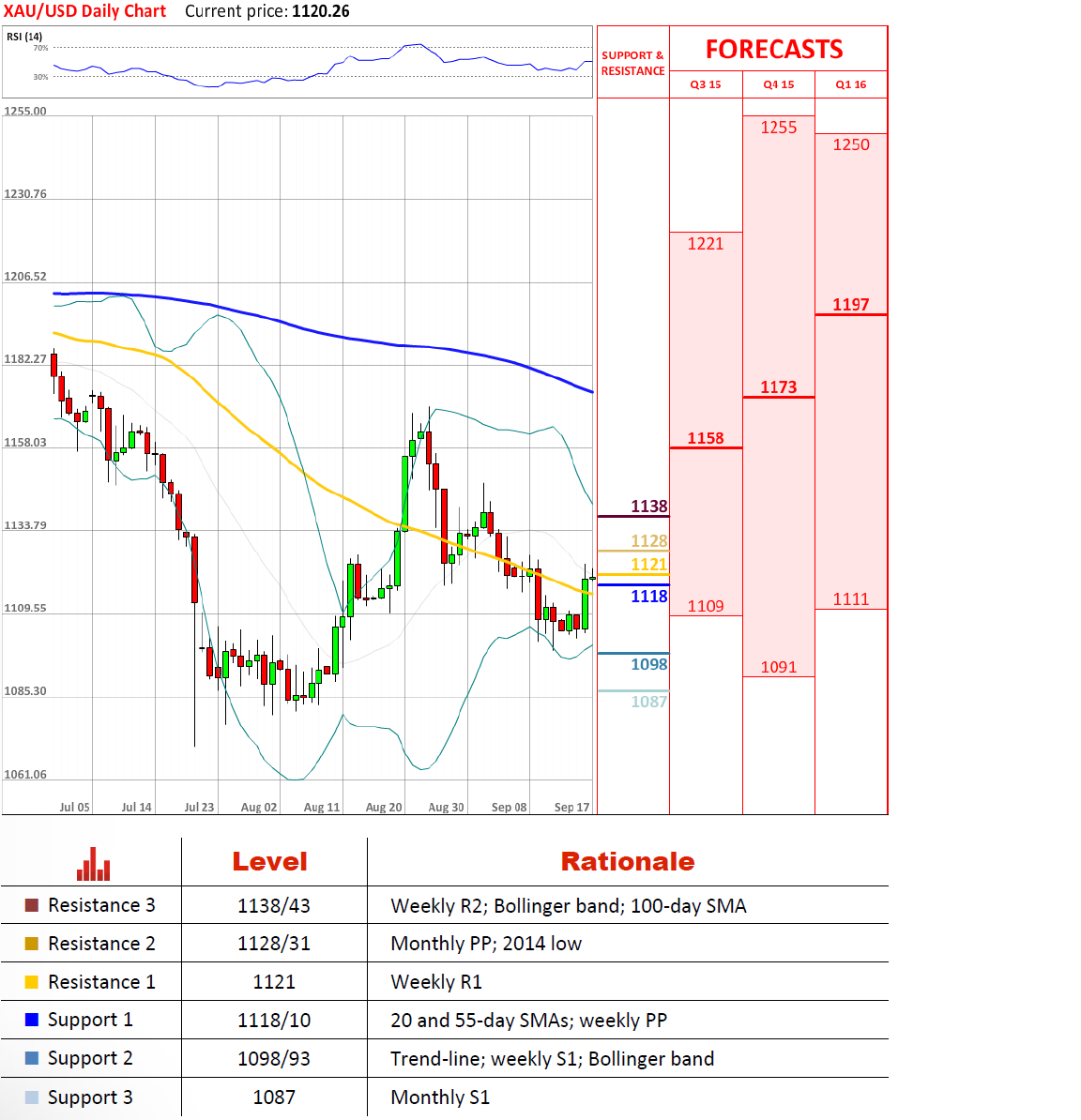Click the Q3 15 column header
Viewport: 1081px width, 1120px height.
(706, 84)
